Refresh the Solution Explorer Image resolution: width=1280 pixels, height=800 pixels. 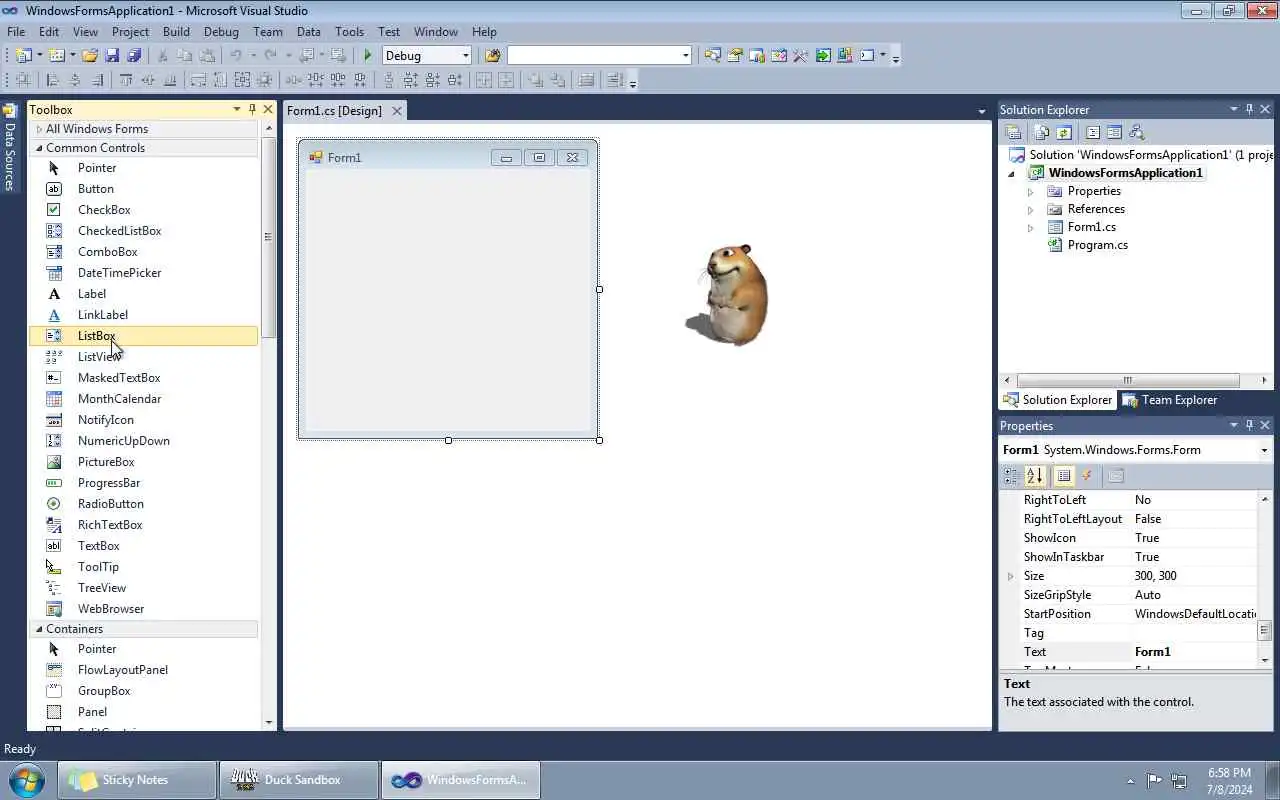pyautogui.click(x=1064, y=132)
